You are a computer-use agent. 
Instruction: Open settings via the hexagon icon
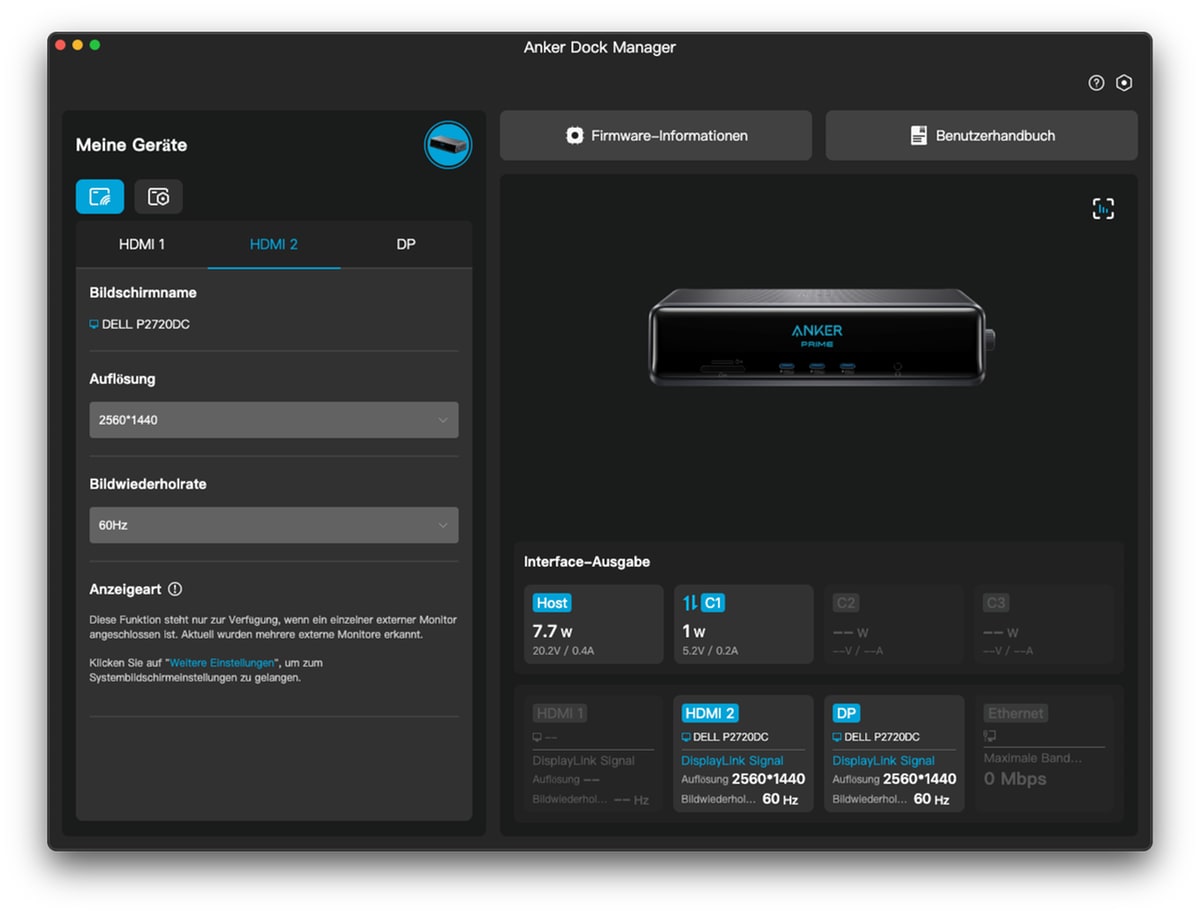click(x=1124, y=83)
